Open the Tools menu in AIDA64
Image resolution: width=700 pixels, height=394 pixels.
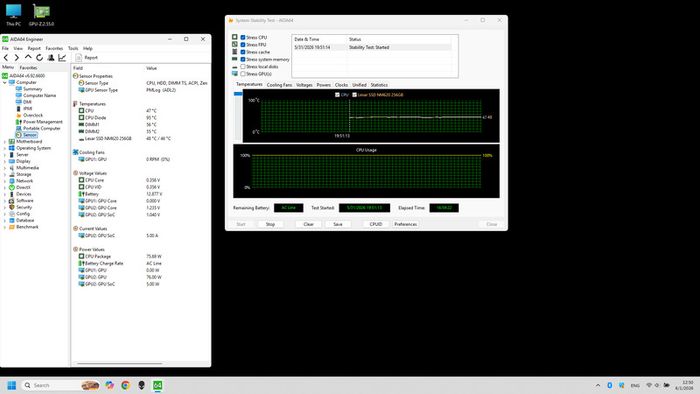tap(73, 48)
